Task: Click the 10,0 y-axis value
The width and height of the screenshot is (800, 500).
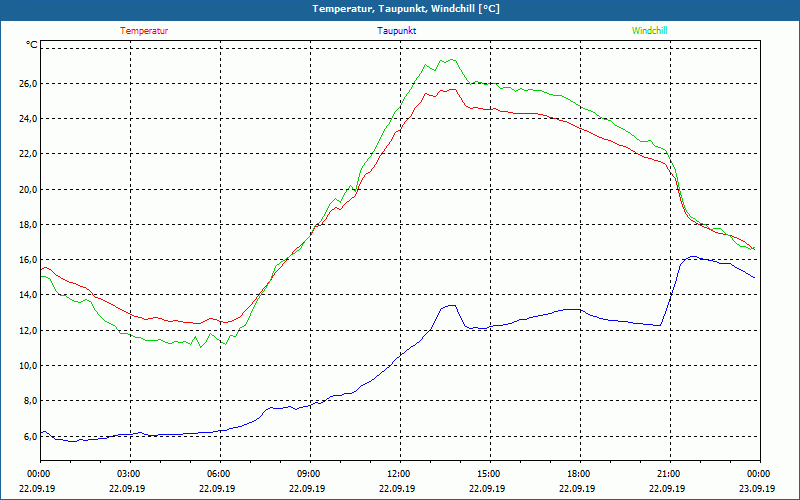Action: [x=28, y=366]
